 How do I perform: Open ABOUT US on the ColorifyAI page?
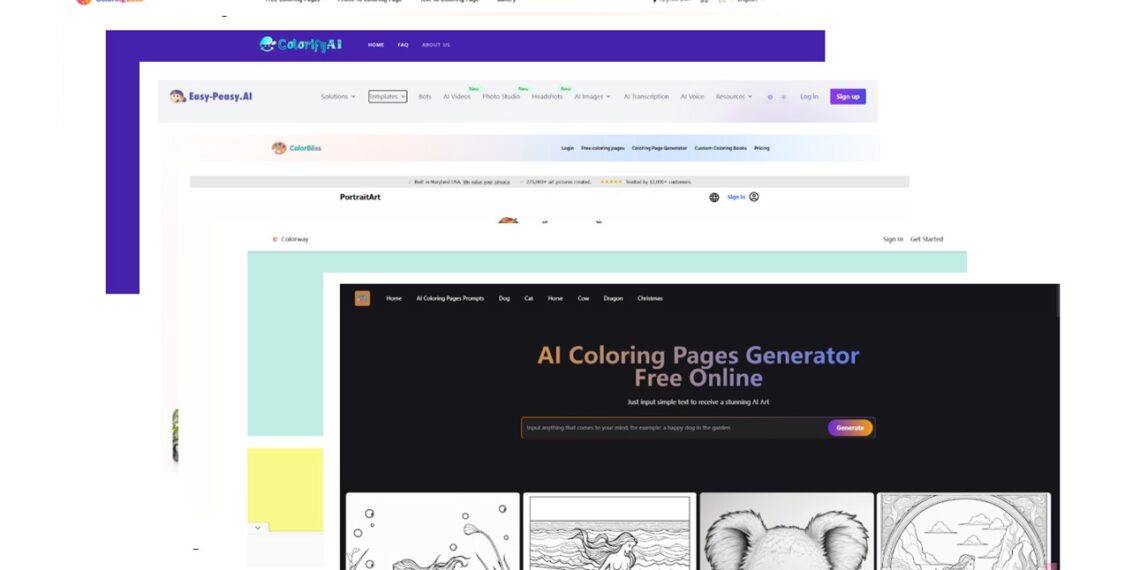(435, 45)
